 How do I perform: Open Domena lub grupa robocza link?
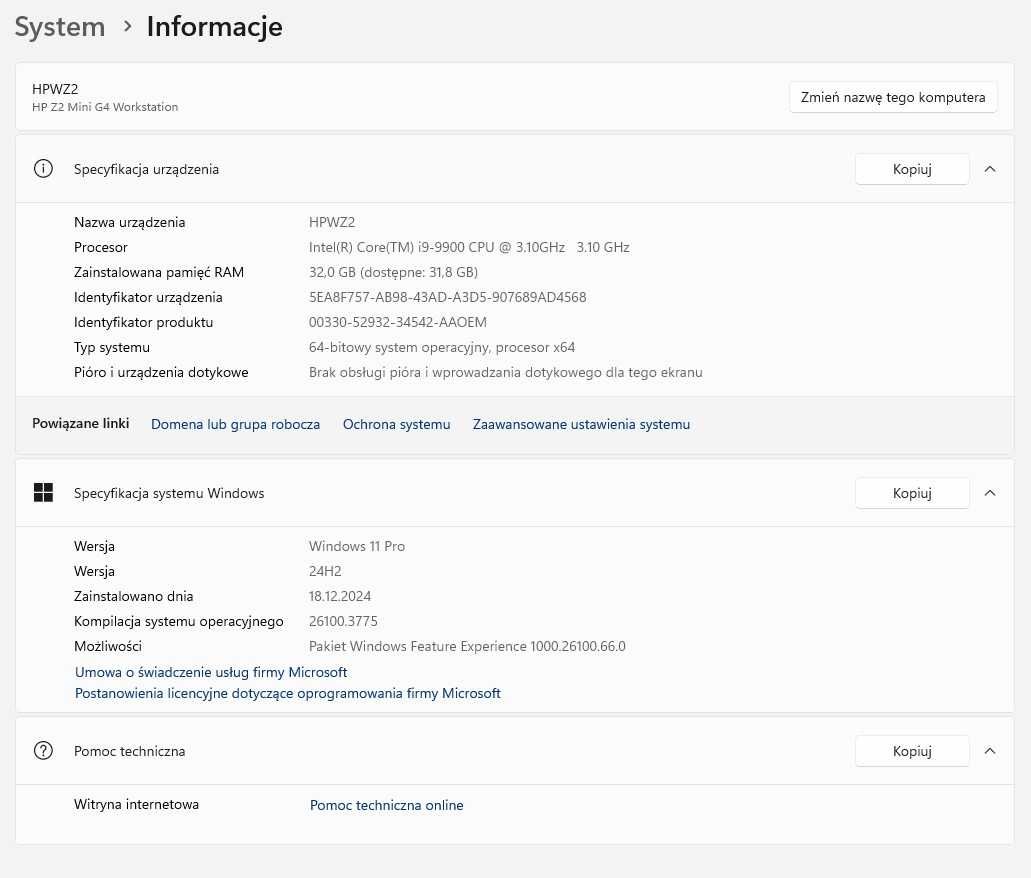235,424
